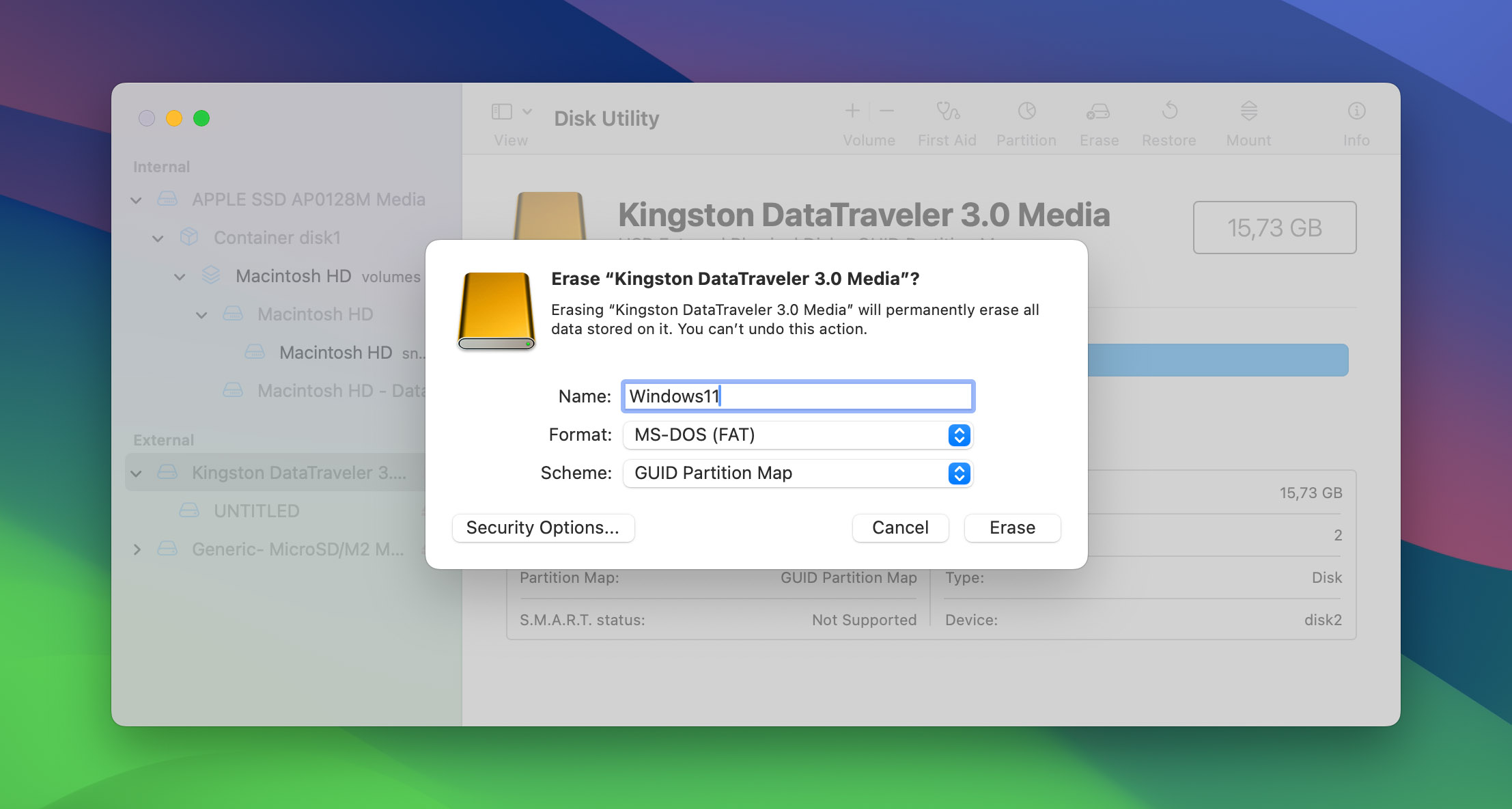Click inside the Name field containing Windows11

pos(797,396)
